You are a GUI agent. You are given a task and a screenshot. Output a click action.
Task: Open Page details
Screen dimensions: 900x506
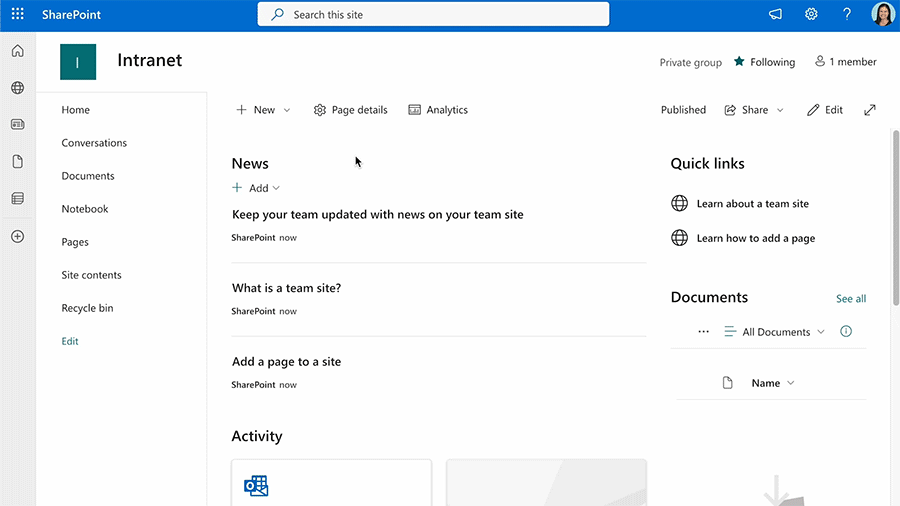point(351,110)
